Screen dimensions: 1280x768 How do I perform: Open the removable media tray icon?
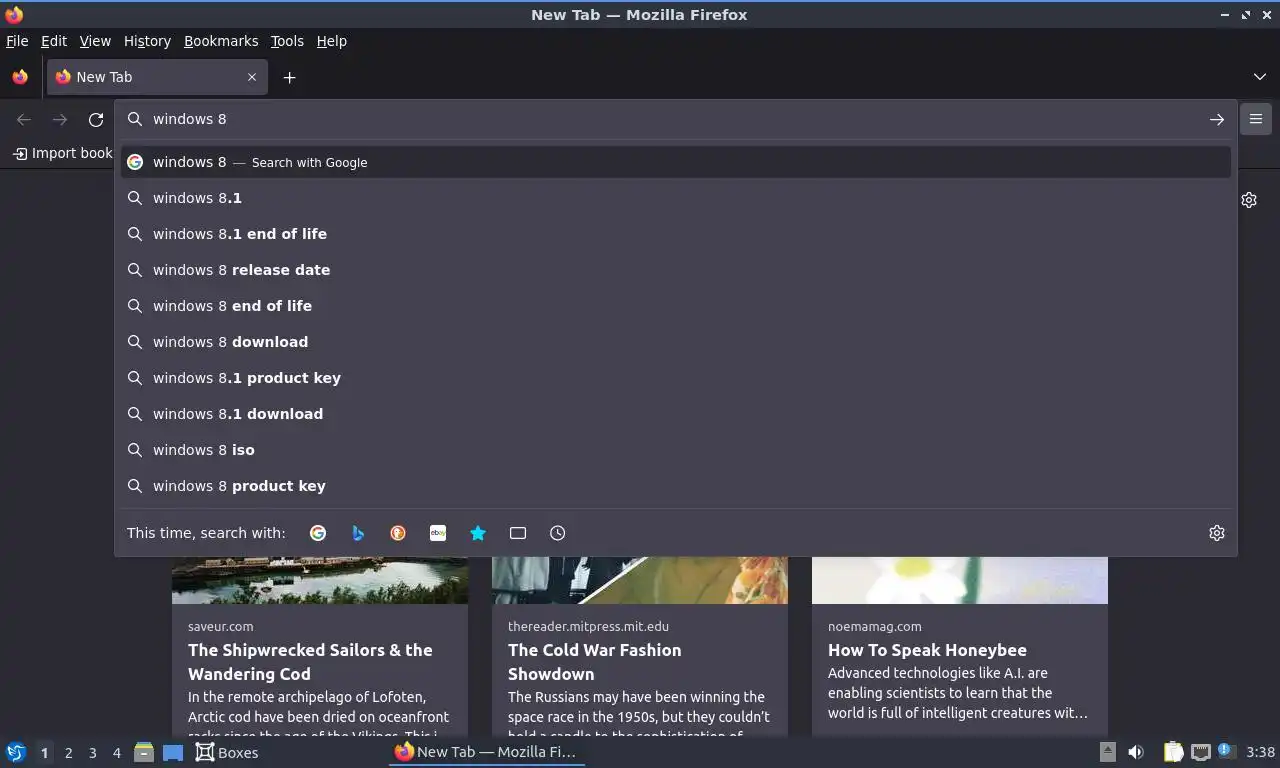tap(1107, 752)
